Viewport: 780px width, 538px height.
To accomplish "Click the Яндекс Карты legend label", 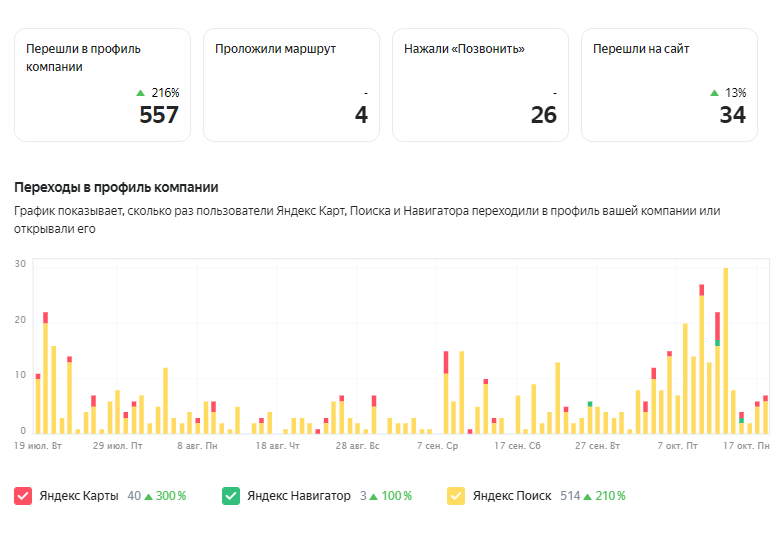I will [79, 496].
